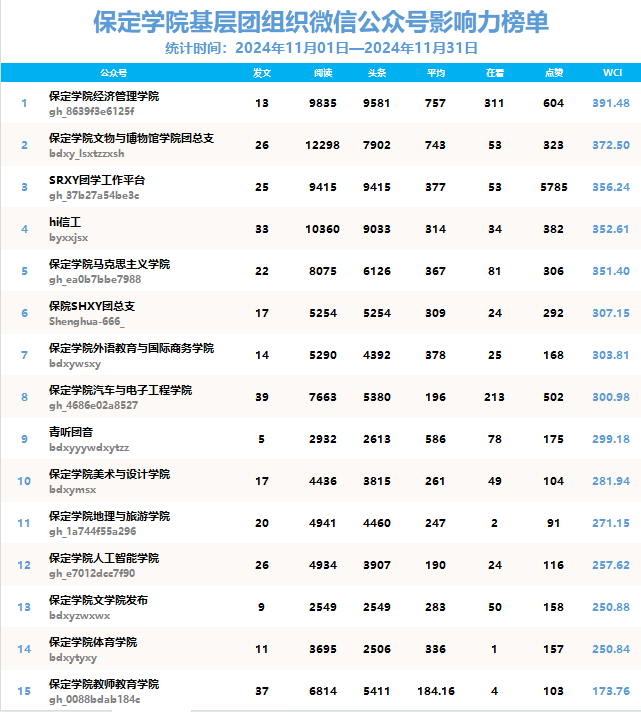
Task: Click account ID byxxjsx
Action: [69, 237]
